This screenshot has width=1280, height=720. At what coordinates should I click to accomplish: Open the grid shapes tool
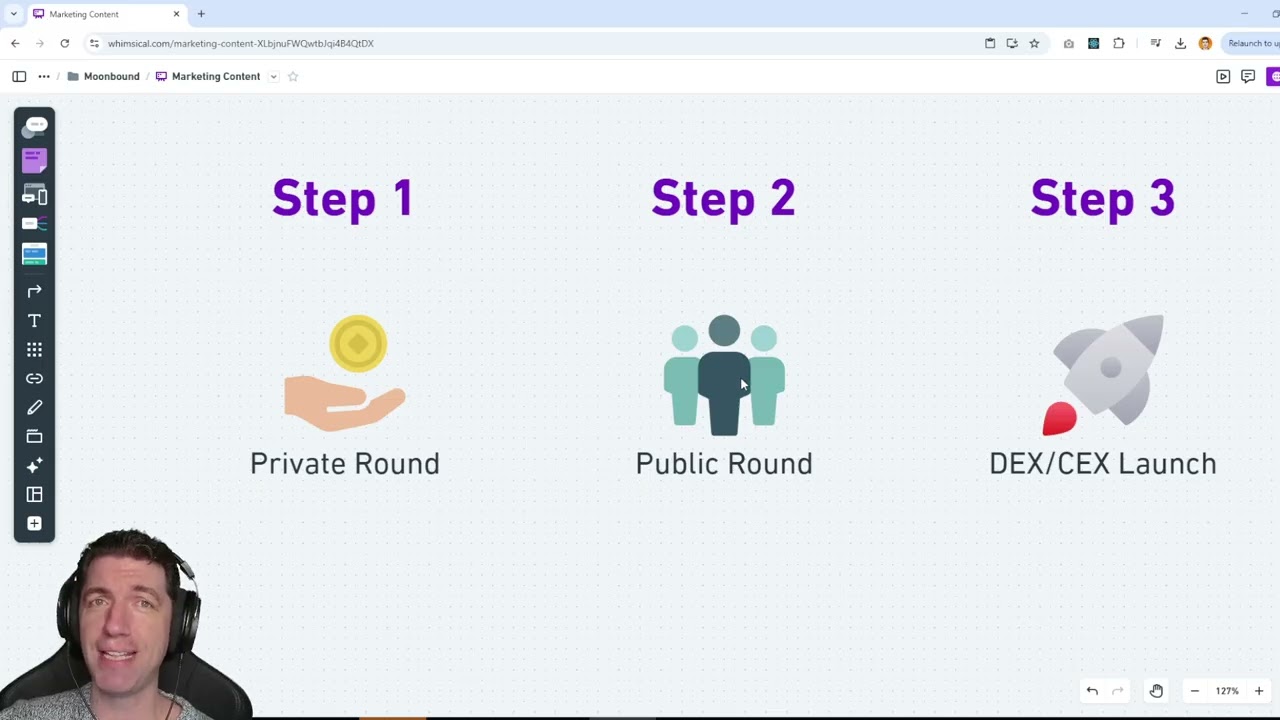(35, 350)
